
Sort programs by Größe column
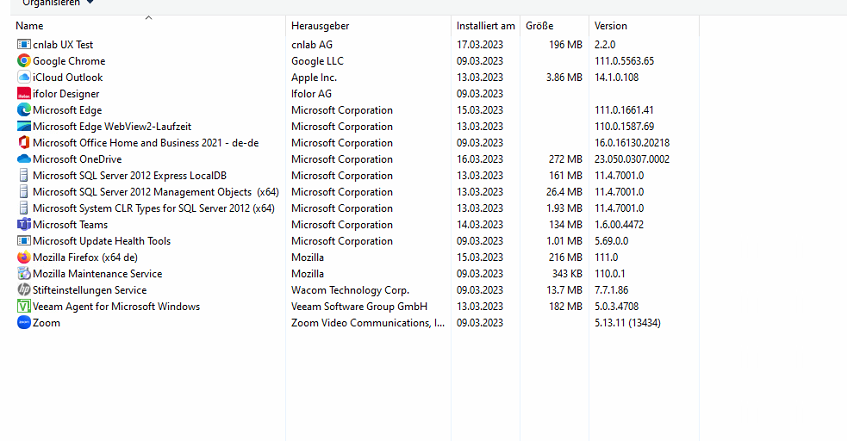[x=540, y=25]
